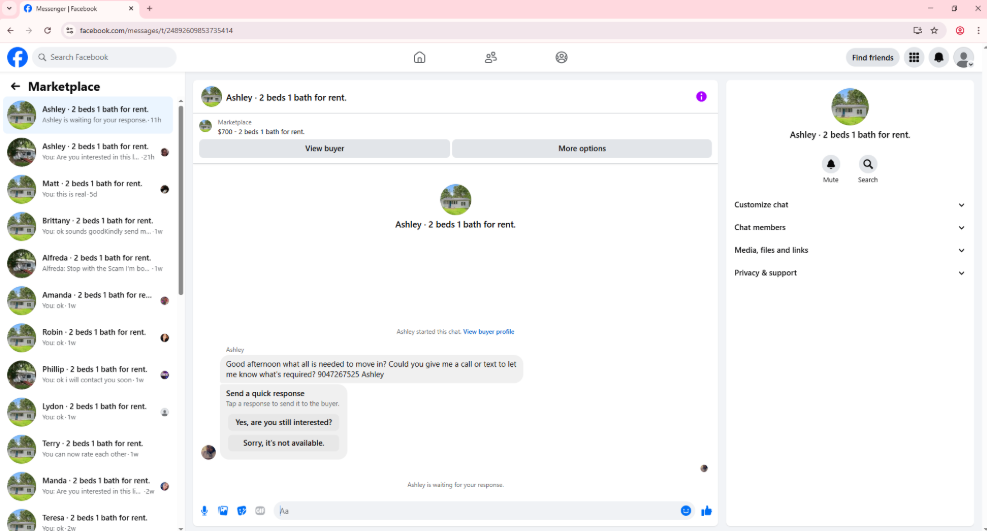Screen dimensions: 987x531
Task: Open the View buyer profile link
Action: click(488, 332)
